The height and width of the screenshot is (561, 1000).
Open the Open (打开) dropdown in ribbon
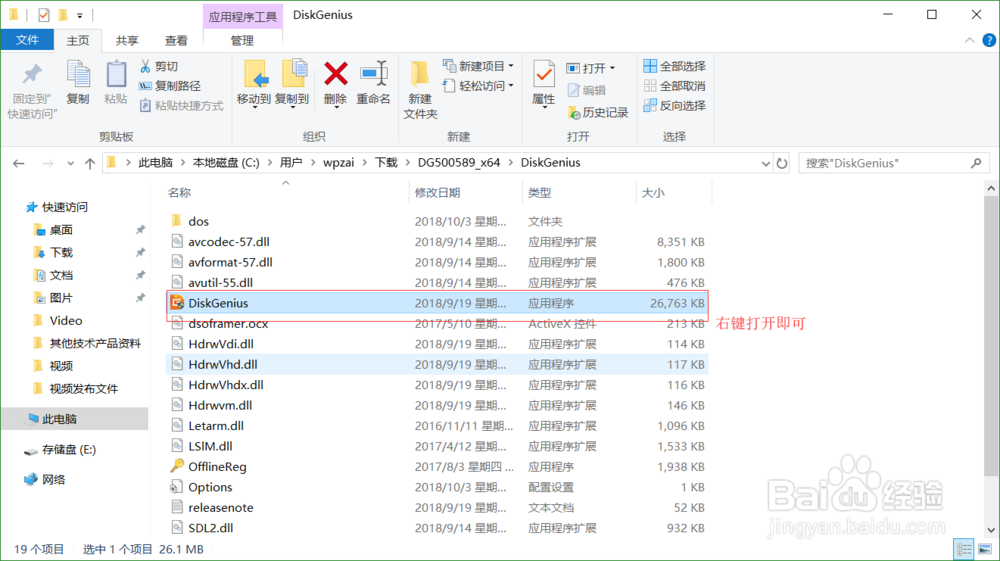click(x=590, y=68)
